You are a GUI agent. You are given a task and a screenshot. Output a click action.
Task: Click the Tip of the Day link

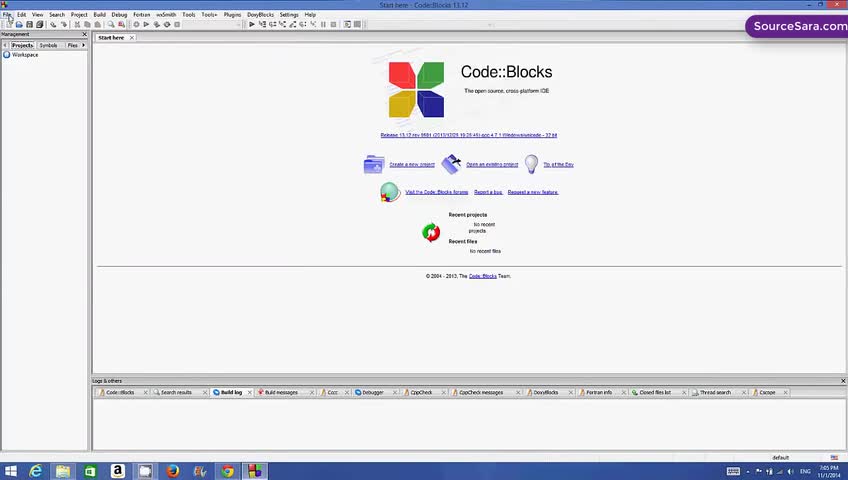click(x=559, y=164)
